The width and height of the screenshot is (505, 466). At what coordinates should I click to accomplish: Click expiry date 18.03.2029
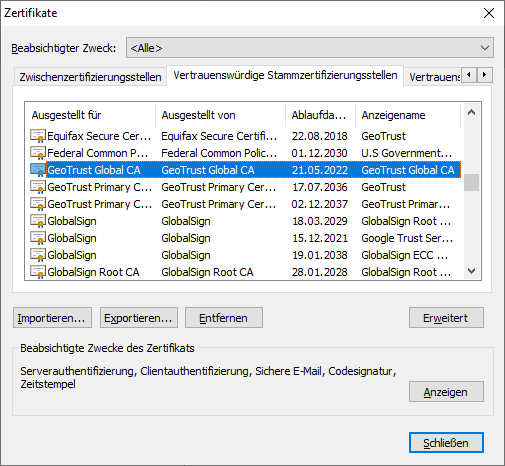319,221
